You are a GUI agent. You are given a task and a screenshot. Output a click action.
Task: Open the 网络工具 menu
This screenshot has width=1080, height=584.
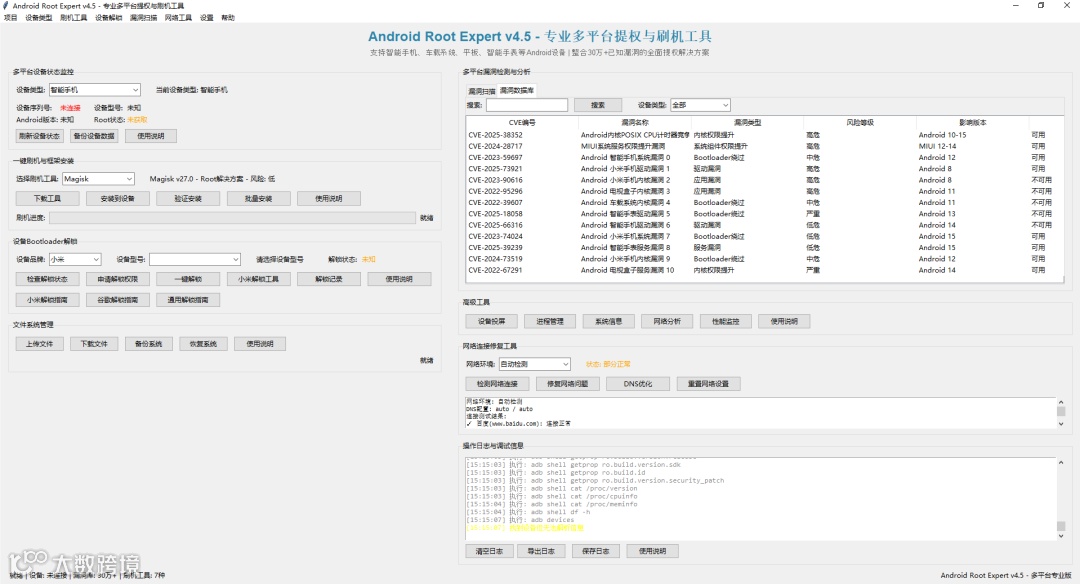click(x=178, y=18)
